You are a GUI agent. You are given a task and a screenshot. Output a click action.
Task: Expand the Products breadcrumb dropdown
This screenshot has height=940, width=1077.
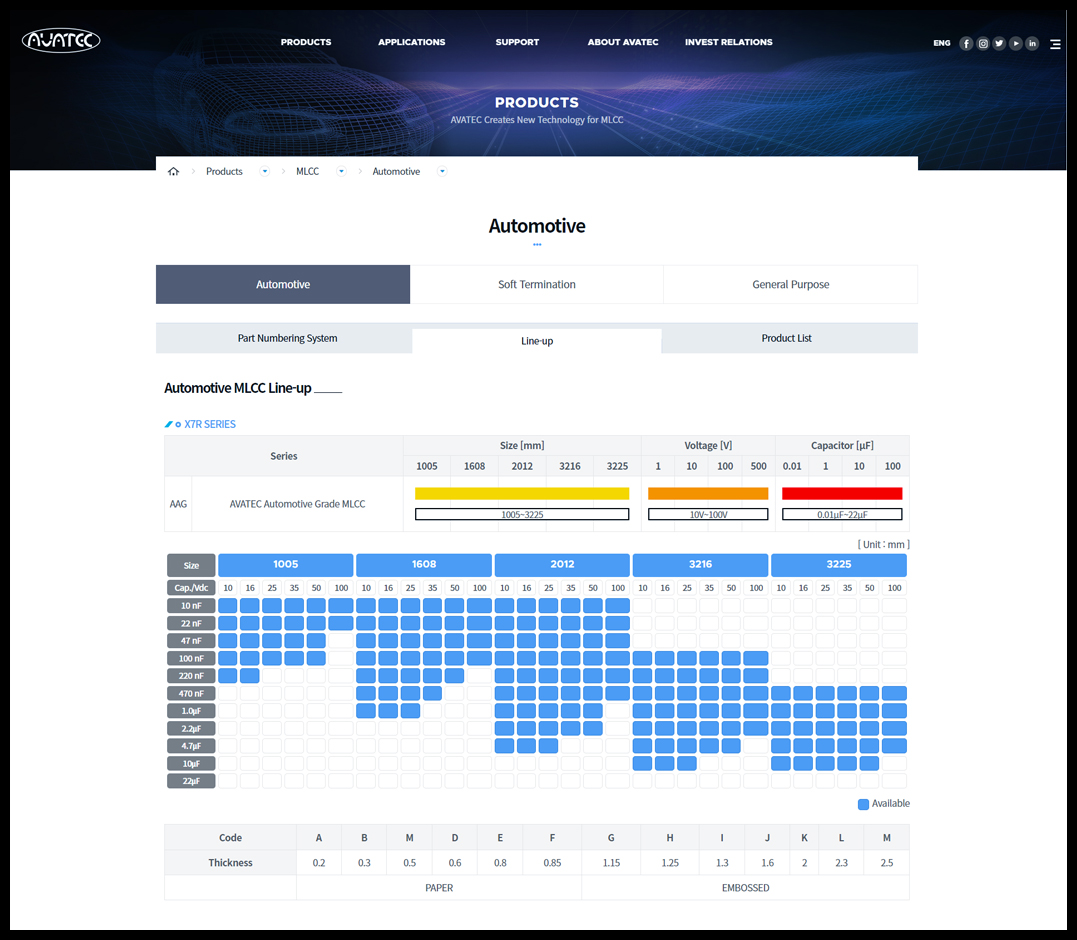[x=264, y=172]
